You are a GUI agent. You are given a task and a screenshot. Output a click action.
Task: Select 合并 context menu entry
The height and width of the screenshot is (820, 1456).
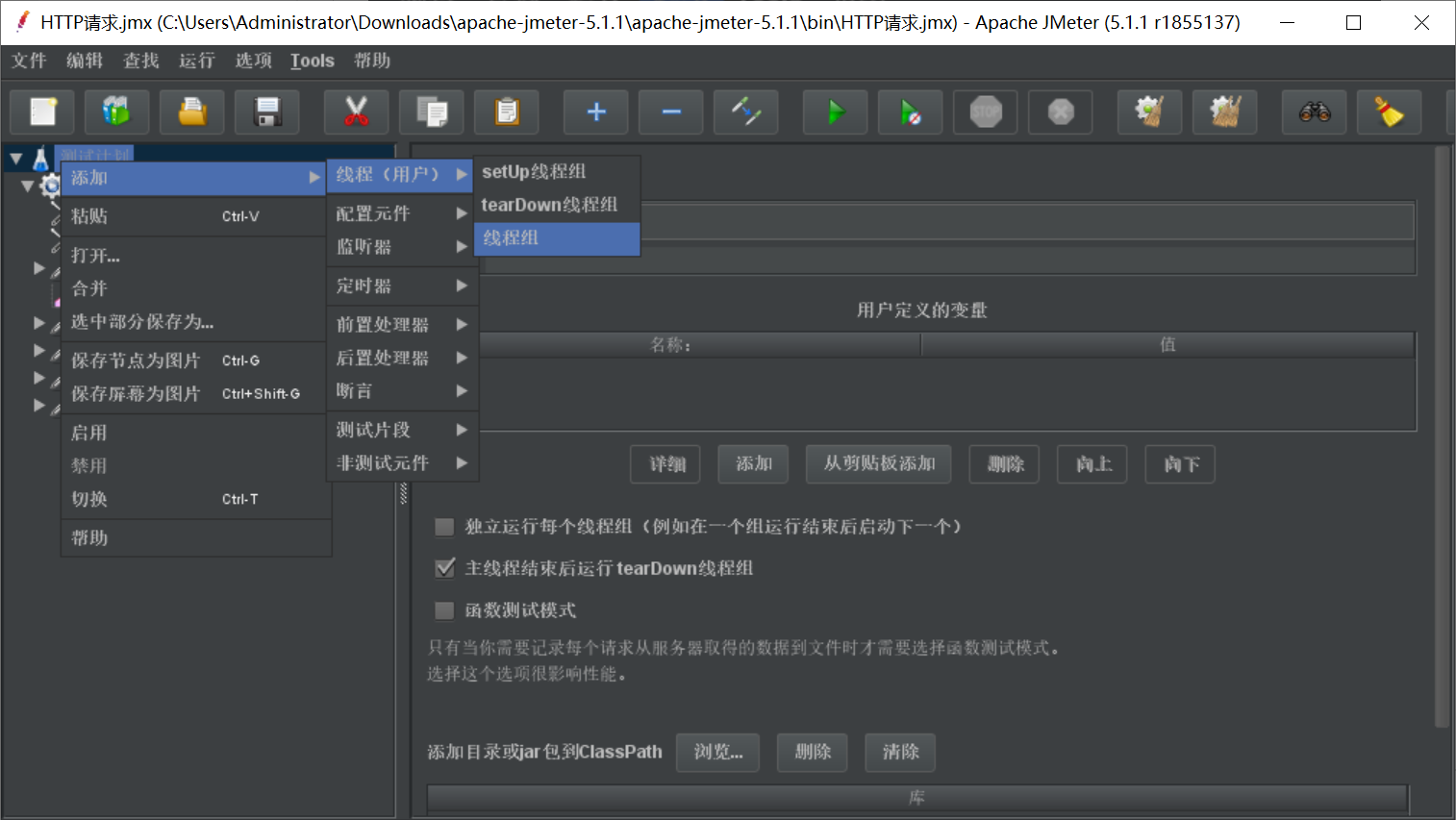coord(195,288)
